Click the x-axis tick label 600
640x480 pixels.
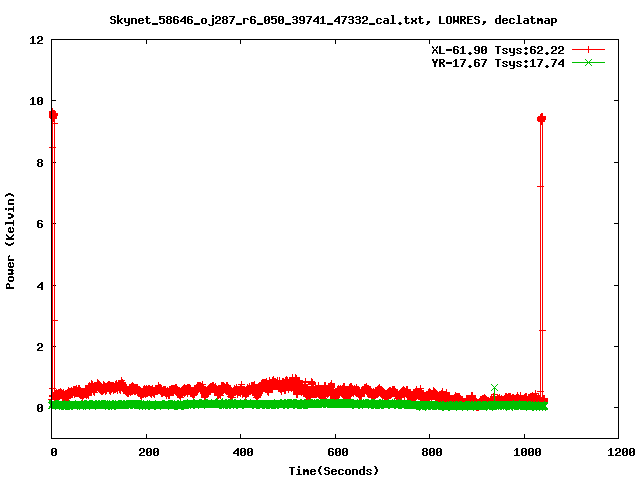(x=338, y=452)
